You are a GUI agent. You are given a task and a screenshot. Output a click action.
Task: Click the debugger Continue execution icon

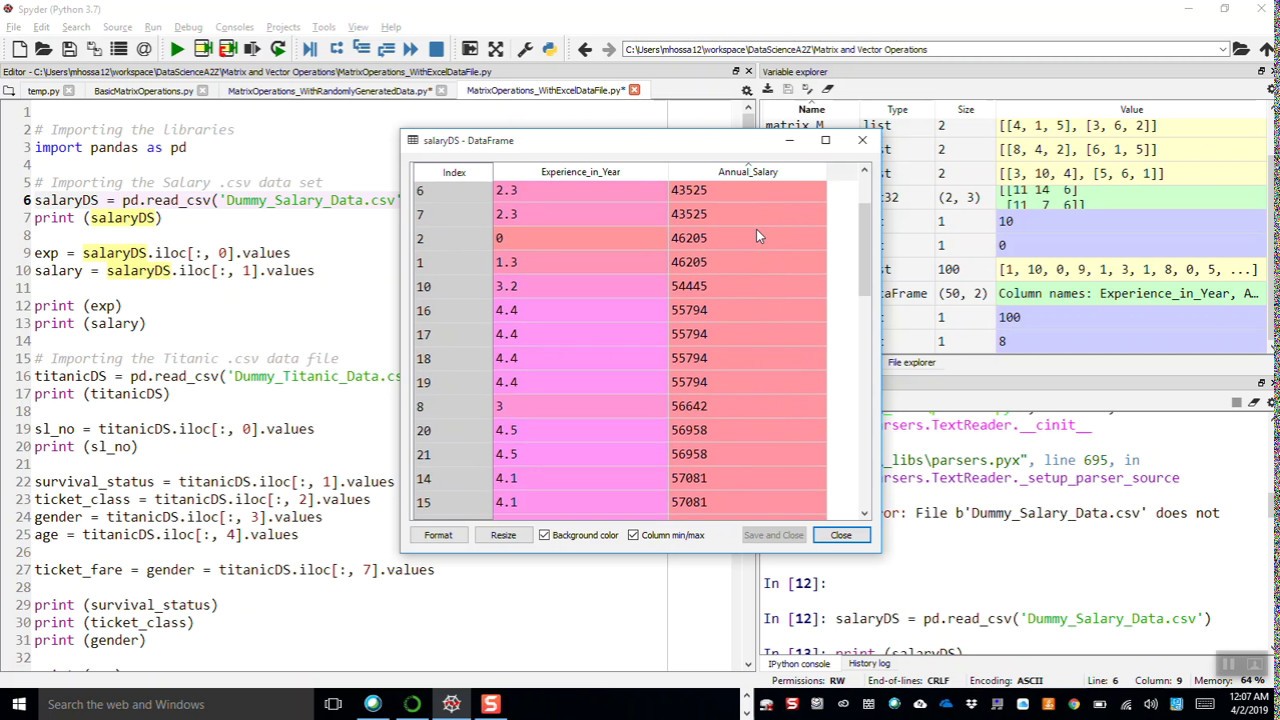[x=411, y=49]
